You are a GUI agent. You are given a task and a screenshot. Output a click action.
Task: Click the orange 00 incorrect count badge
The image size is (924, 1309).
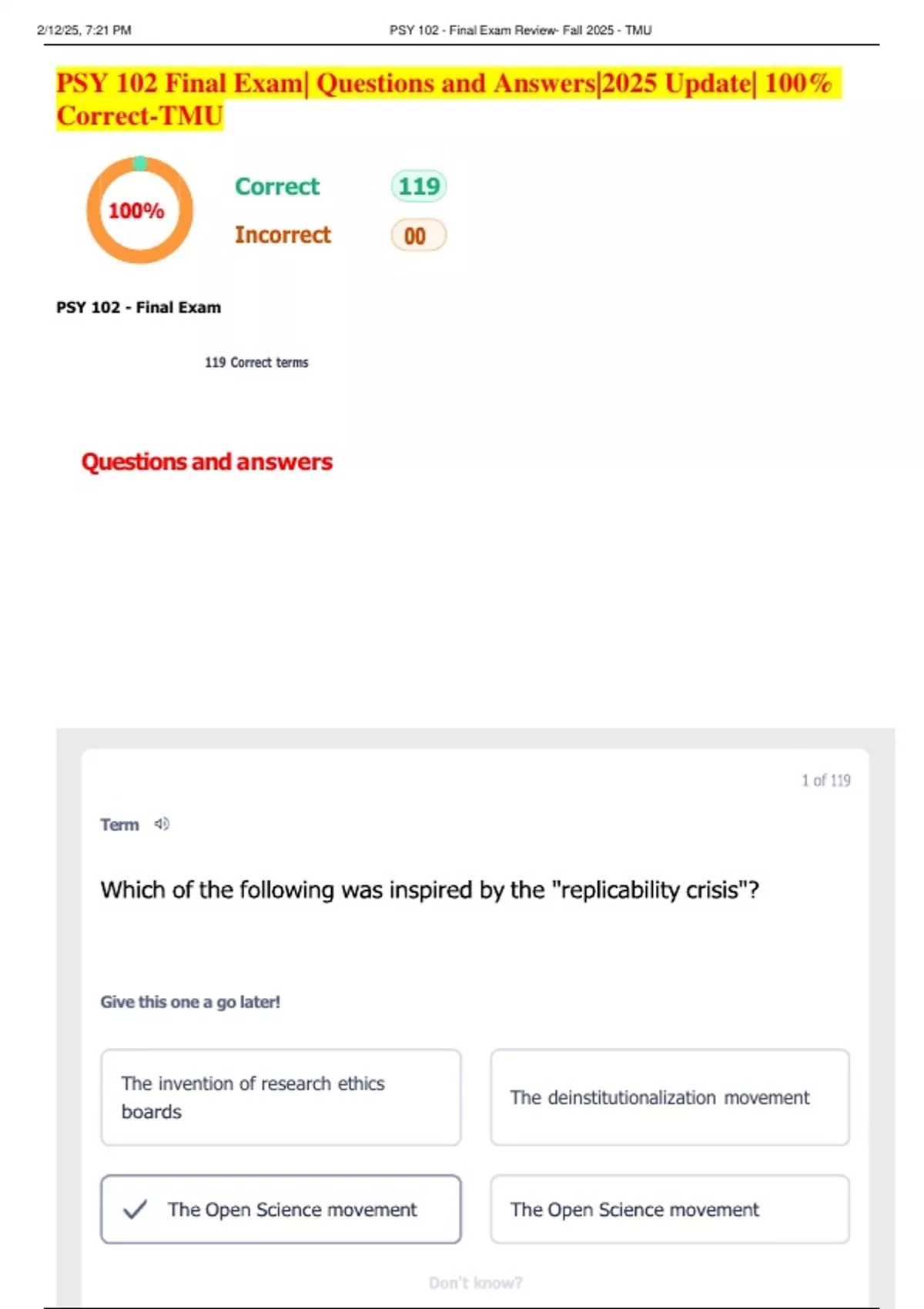coord(418,236)
